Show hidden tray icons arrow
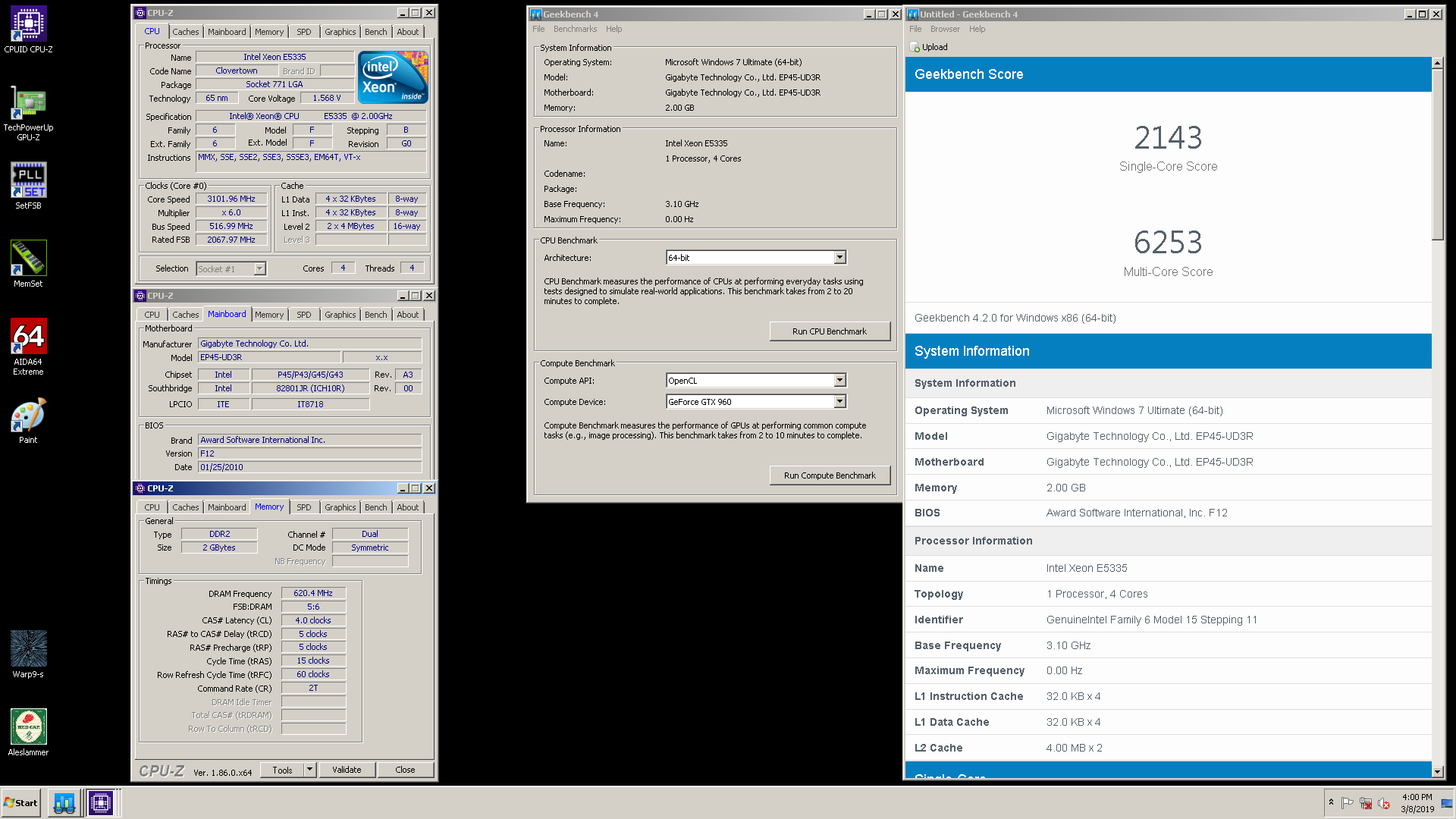 tap(1331, 802)
